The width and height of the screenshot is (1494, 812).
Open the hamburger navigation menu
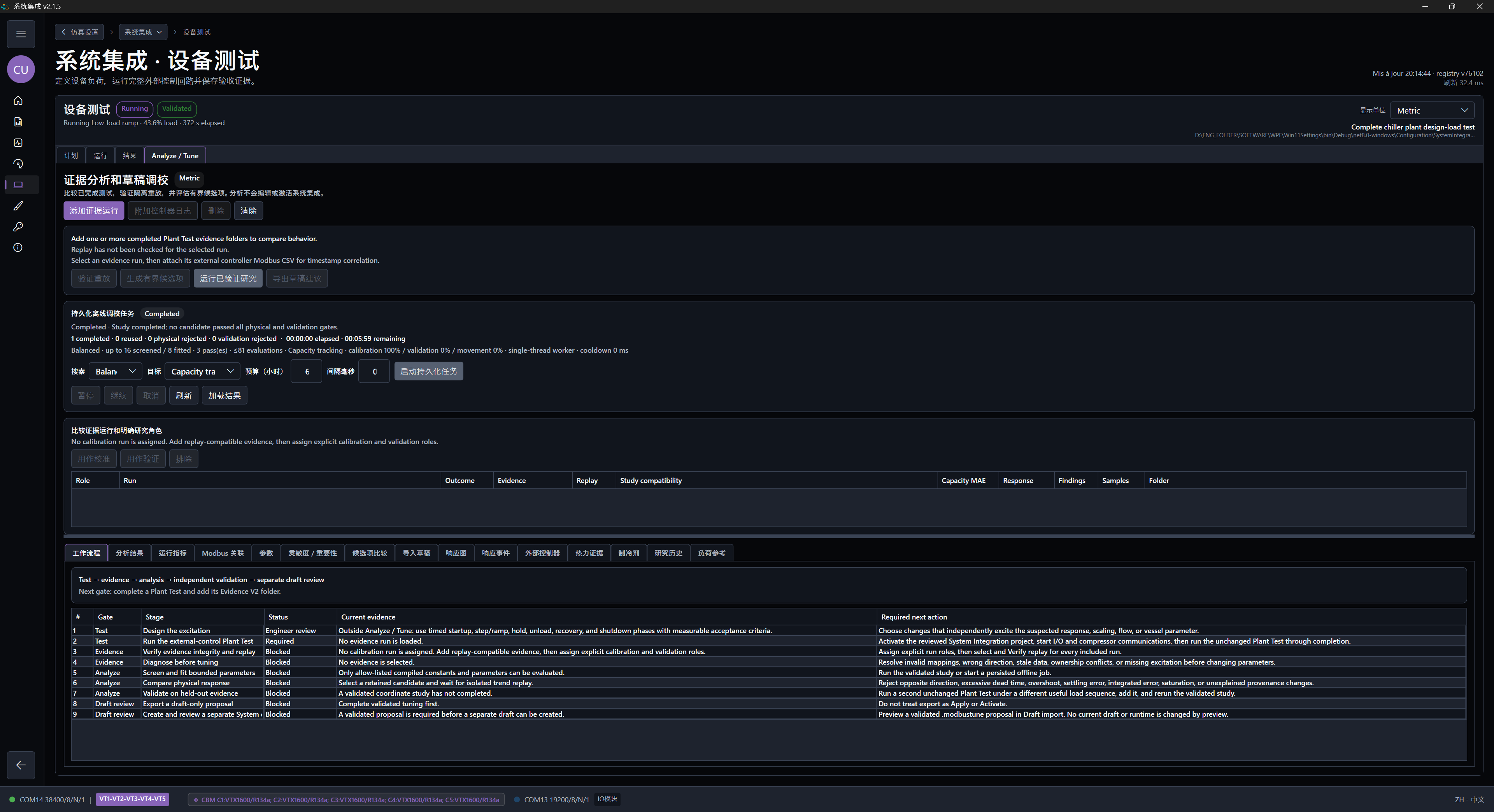click(x=21, y=33)
